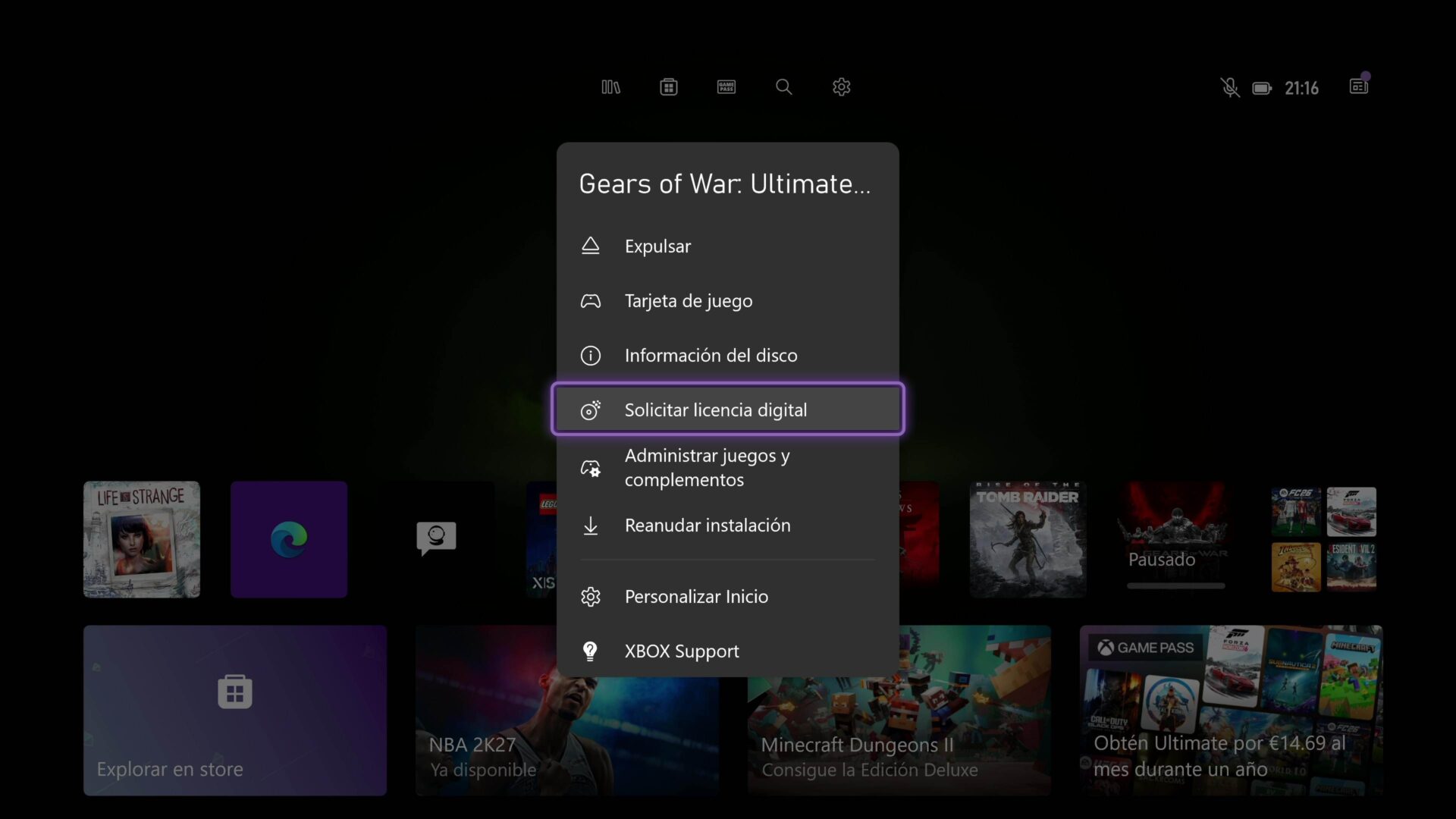The width and height of the screenshot is (1456, 819).
Task: Open the settings gear in top bar
Action: click(x=842, y=87)
